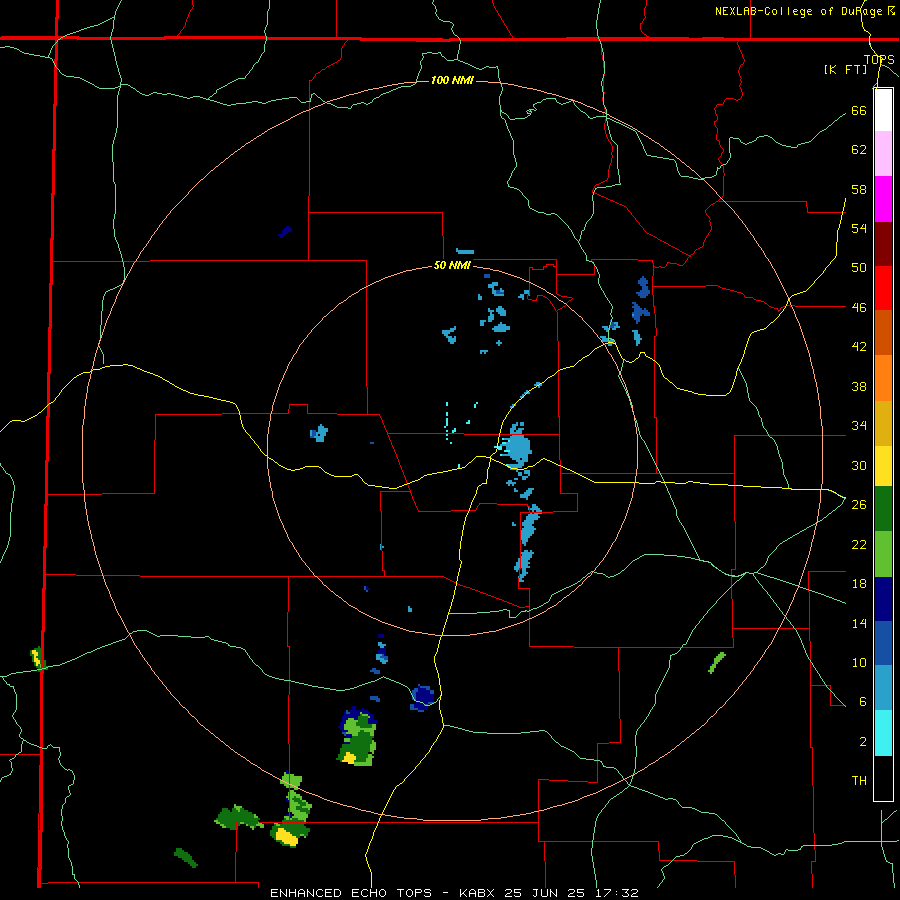Click the navy blue legend color band
The image size is (900, 900).
click(883, 599)
